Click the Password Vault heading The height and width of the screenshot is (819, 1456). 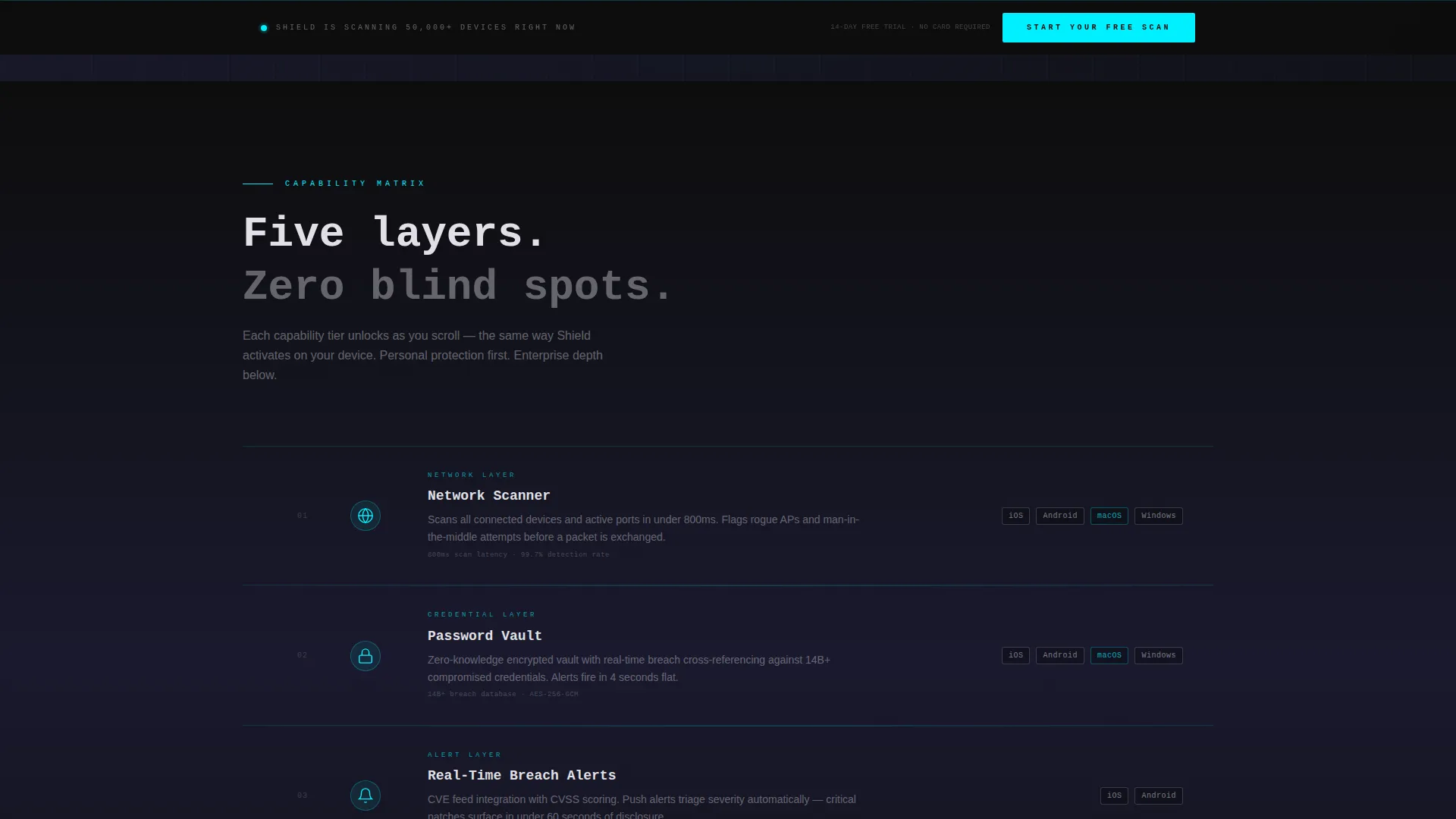485,635
